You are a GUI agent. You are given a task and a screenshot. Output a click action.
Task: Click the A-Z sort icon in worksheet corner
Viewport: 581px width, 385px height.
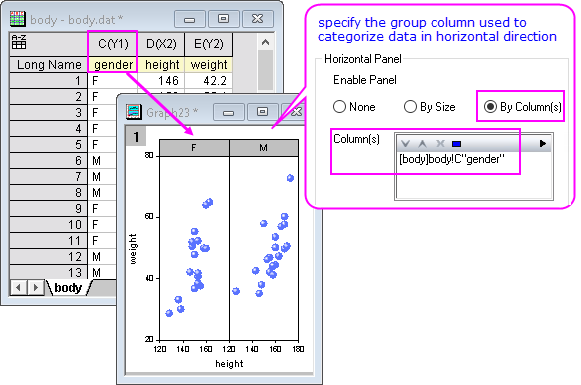[19, 42]
